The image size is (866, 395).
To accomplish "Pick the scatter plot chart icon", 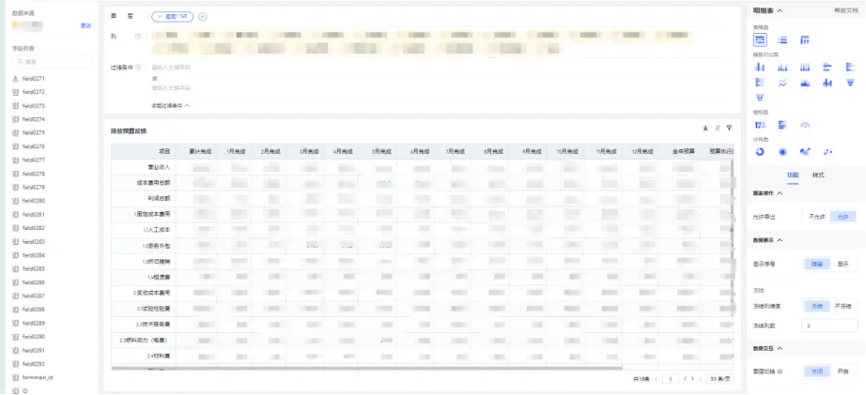I will pyautogui.click(x=827, y=151).
